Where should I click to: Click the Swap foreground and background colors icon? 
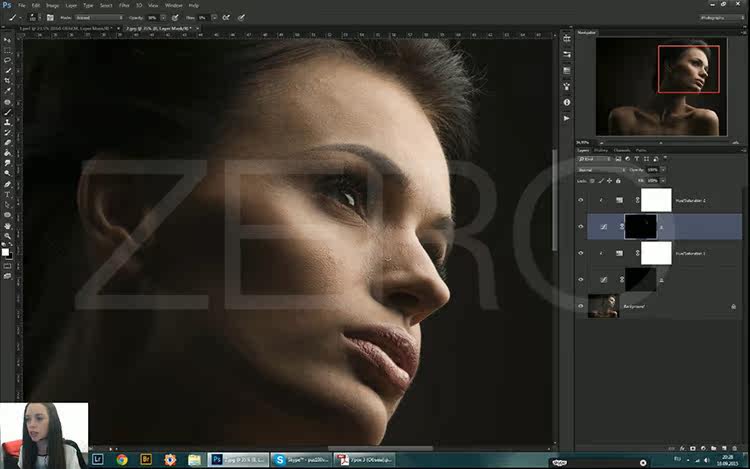click(x=11, y=245)
